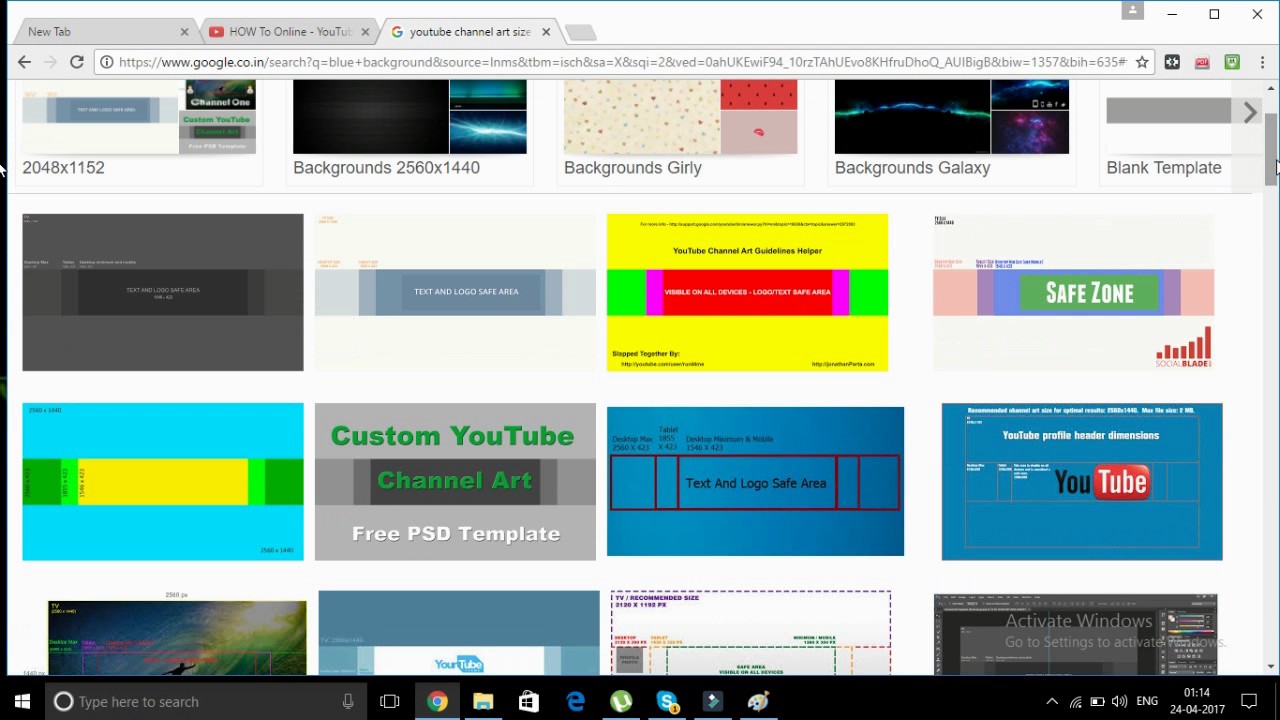The height and width of the screenshot is (720, 1280).
Task: Launch Microsoft Edge from the taskbar
Action: [575, 701]
